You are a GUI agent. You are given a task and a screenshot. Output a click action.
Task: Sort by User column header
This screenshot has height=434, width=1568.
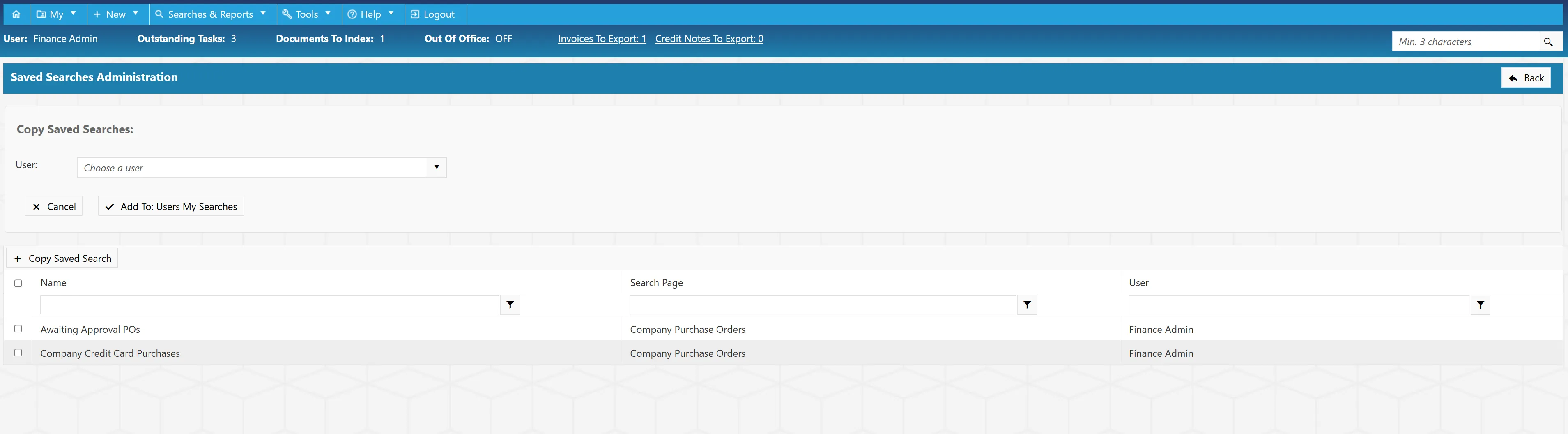pos(1139,283)
